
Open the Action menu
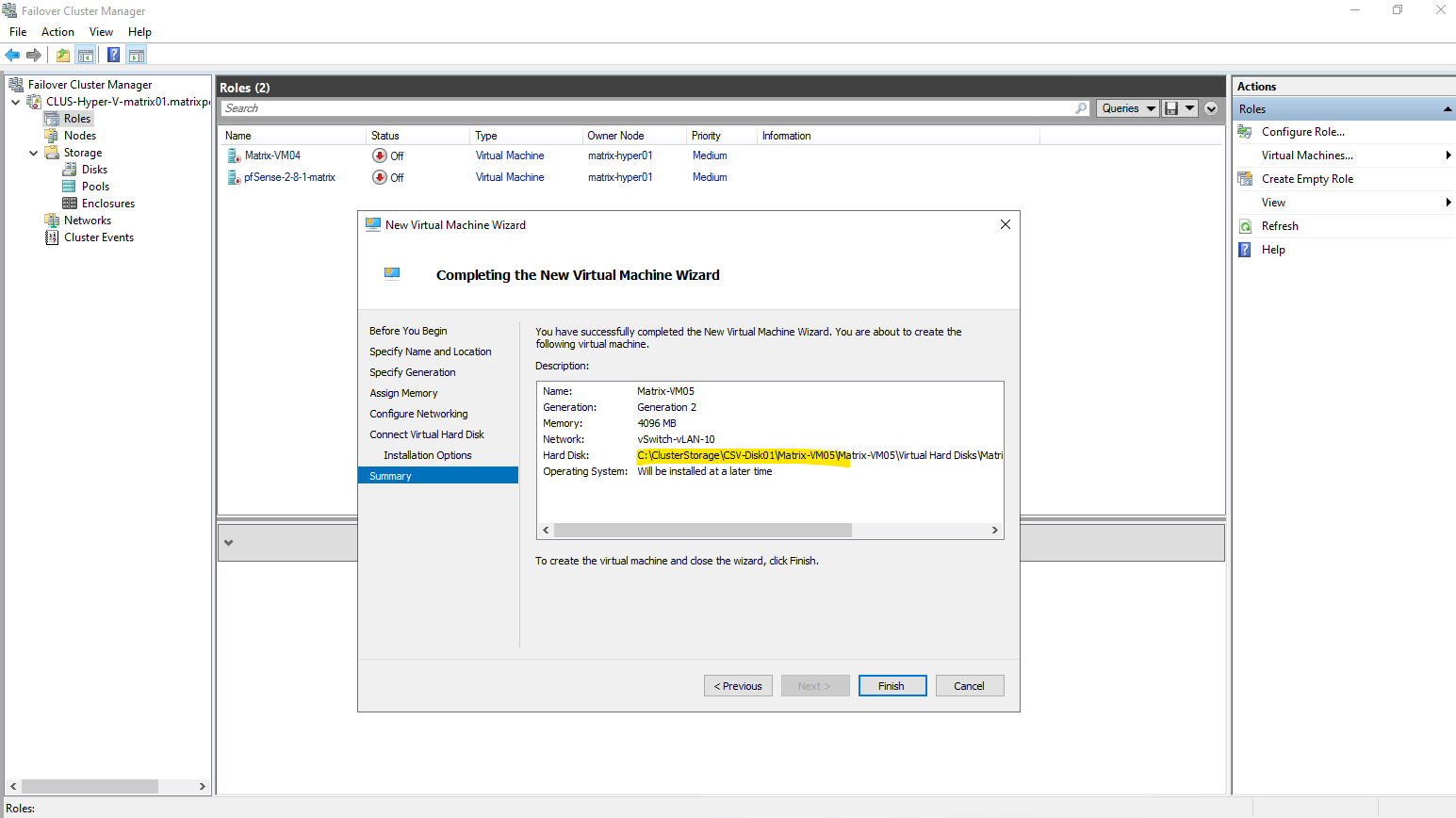(57, 32)
